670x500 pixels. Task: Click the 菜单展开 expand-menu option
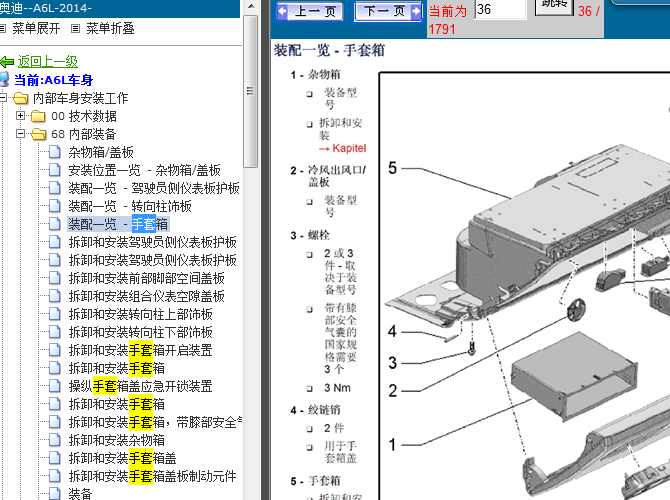(36, 29)
